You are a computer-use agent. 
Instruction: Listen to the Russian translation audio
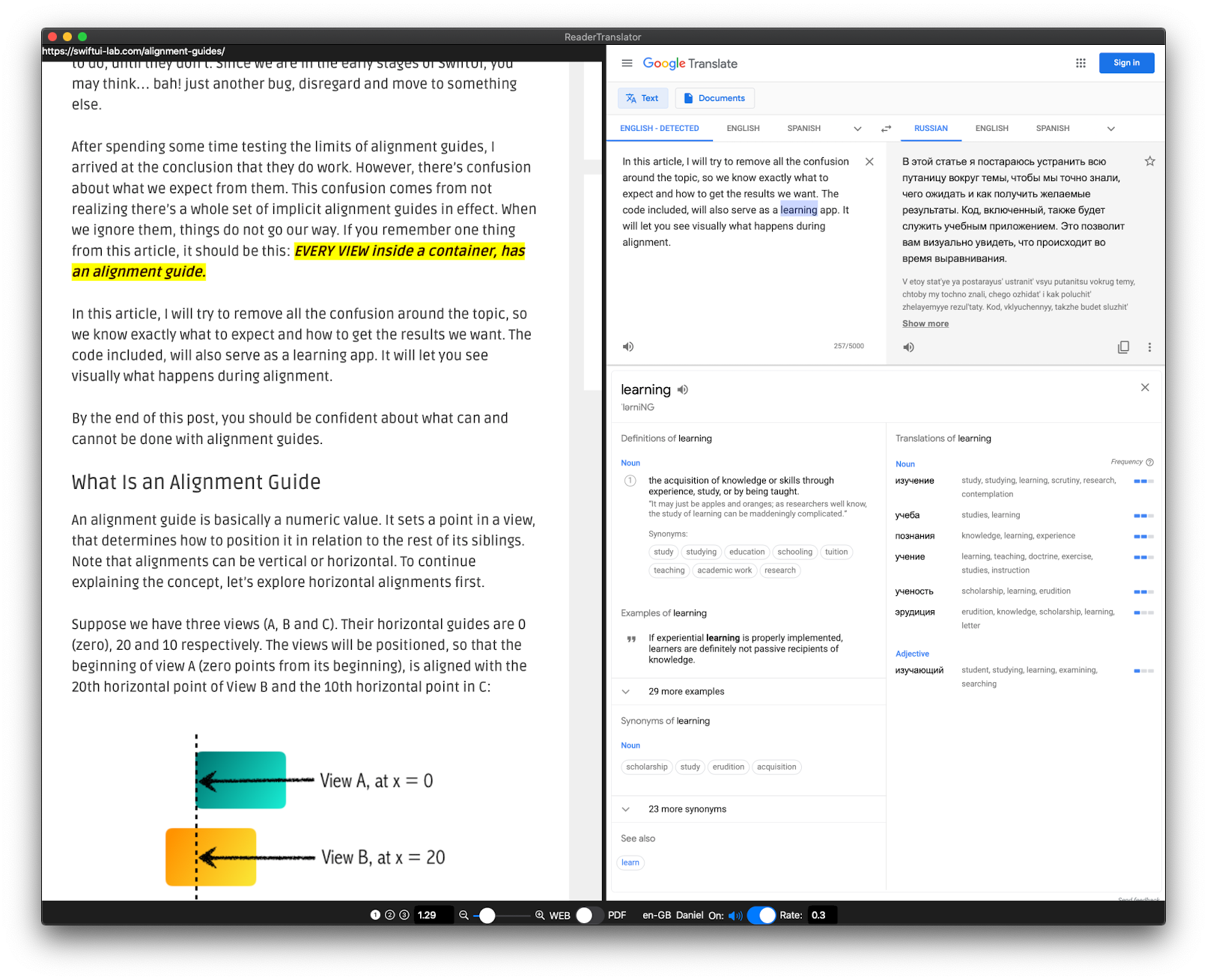(908, 347)
